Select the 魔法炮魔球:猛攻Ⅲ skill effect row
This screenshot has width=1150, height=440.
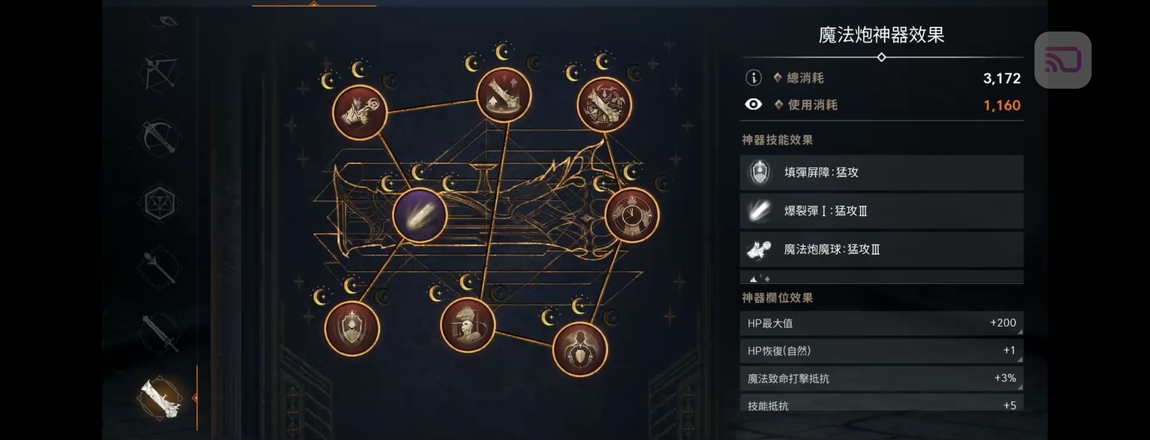(882, 249)
